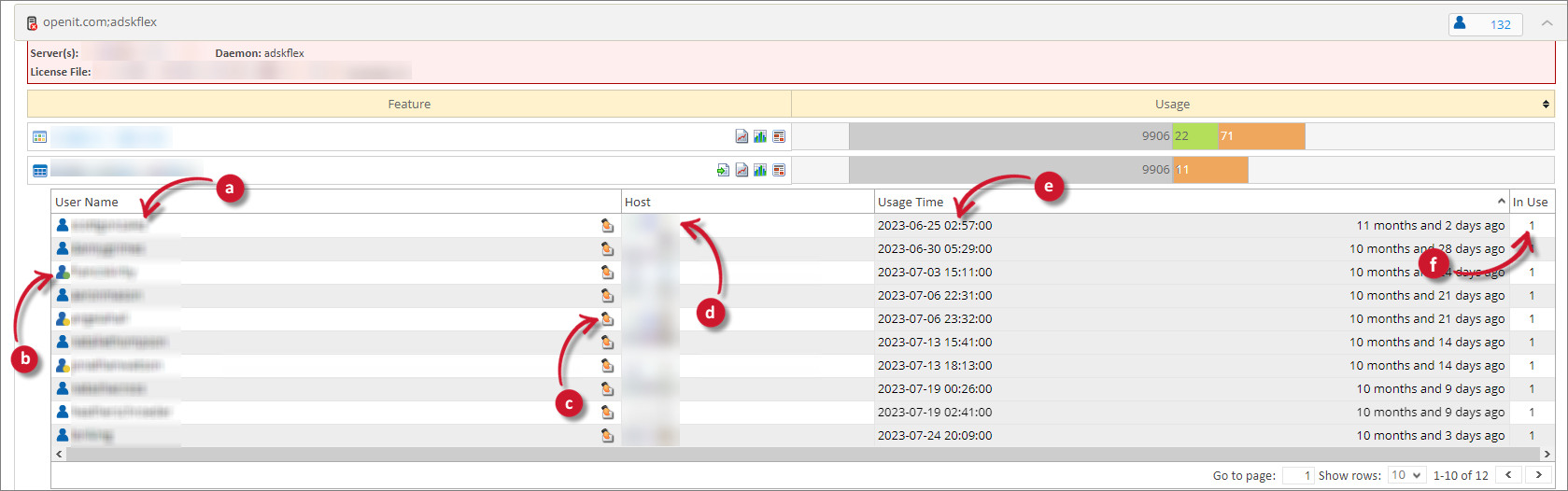Image resolution: width=1568 pixels, height=491 pixels.
Task: Go to the previous page of results
Action: (1508, 475)
